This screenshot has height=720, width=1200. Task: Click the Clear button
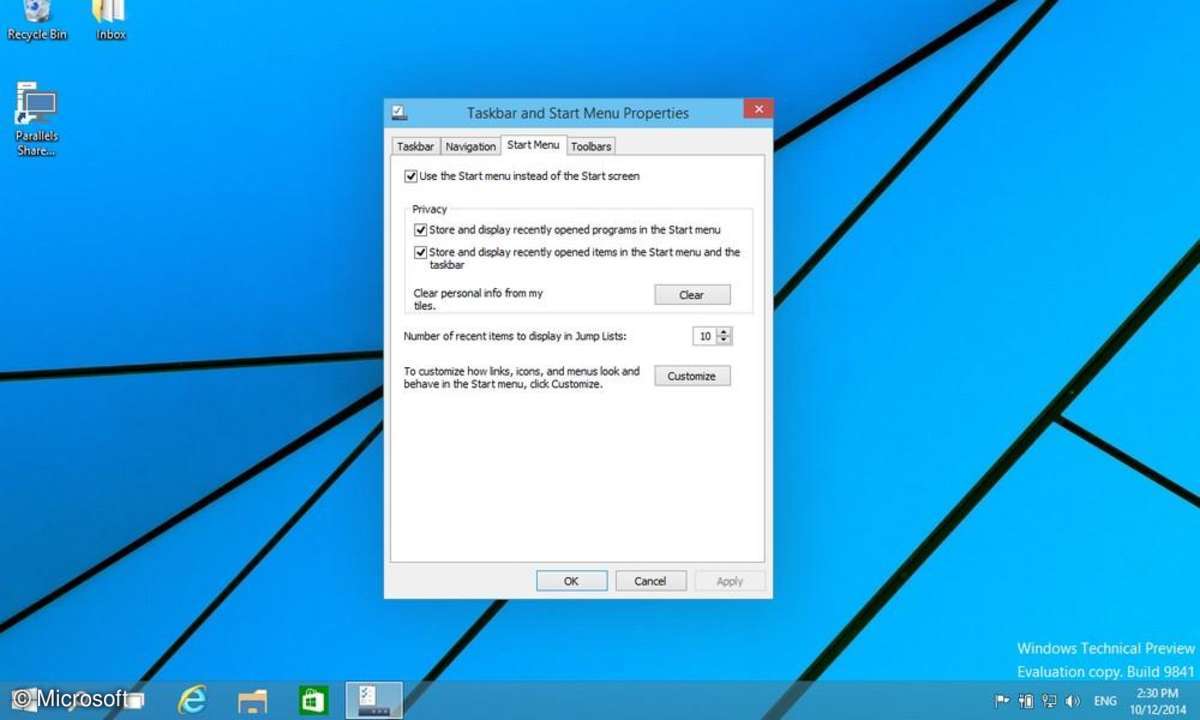pos(692,295)
